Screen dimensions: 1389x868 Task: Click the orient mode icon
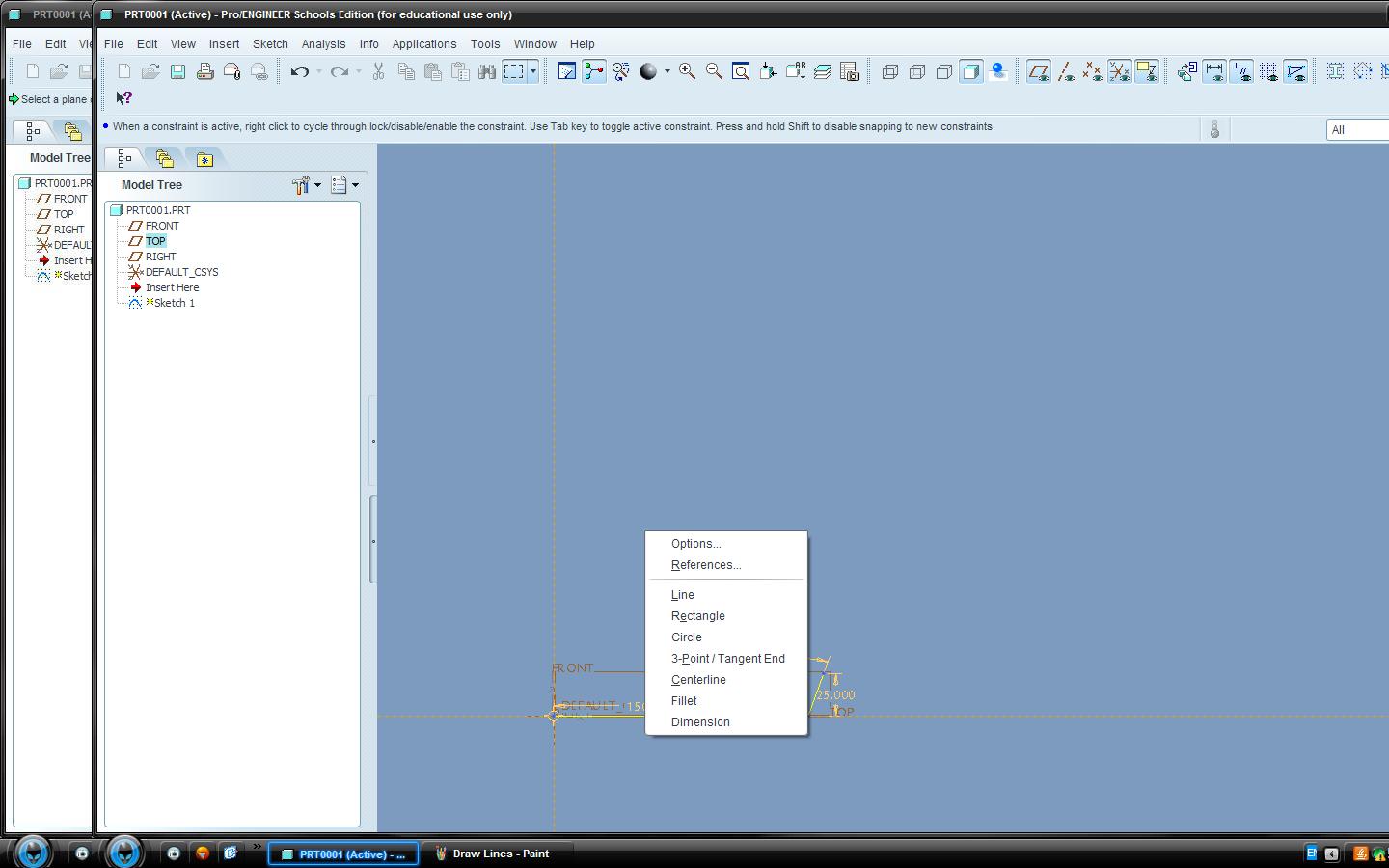(x=621, y=71)
